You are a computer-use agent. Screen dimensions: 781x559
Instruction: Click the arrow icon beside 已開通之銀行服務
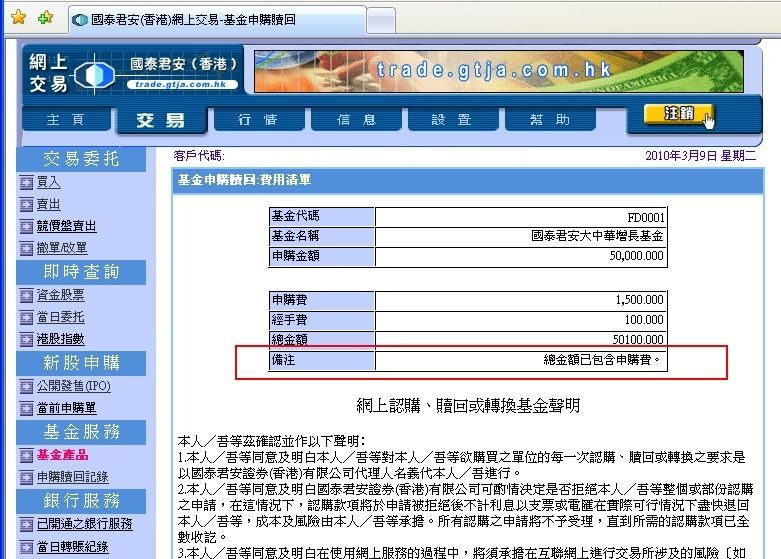26,525
